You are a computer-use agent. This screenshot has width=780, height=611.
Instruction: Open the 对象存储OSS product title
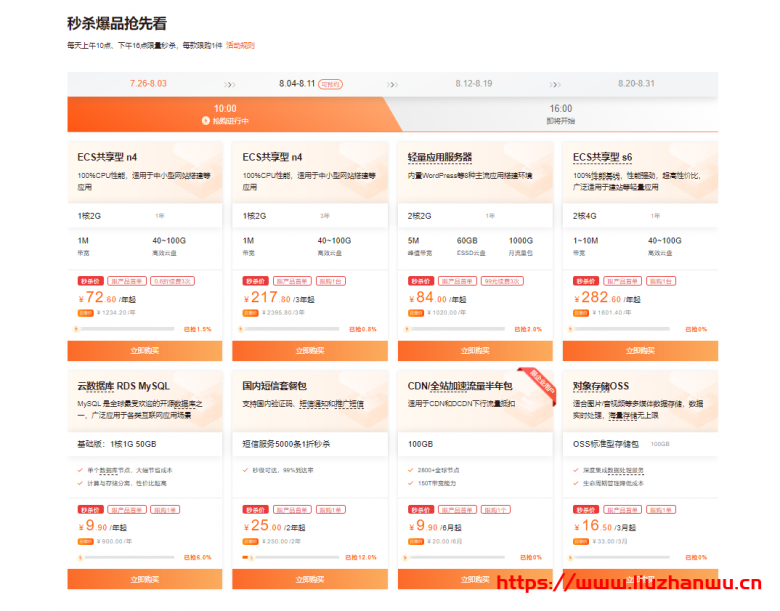601,386
